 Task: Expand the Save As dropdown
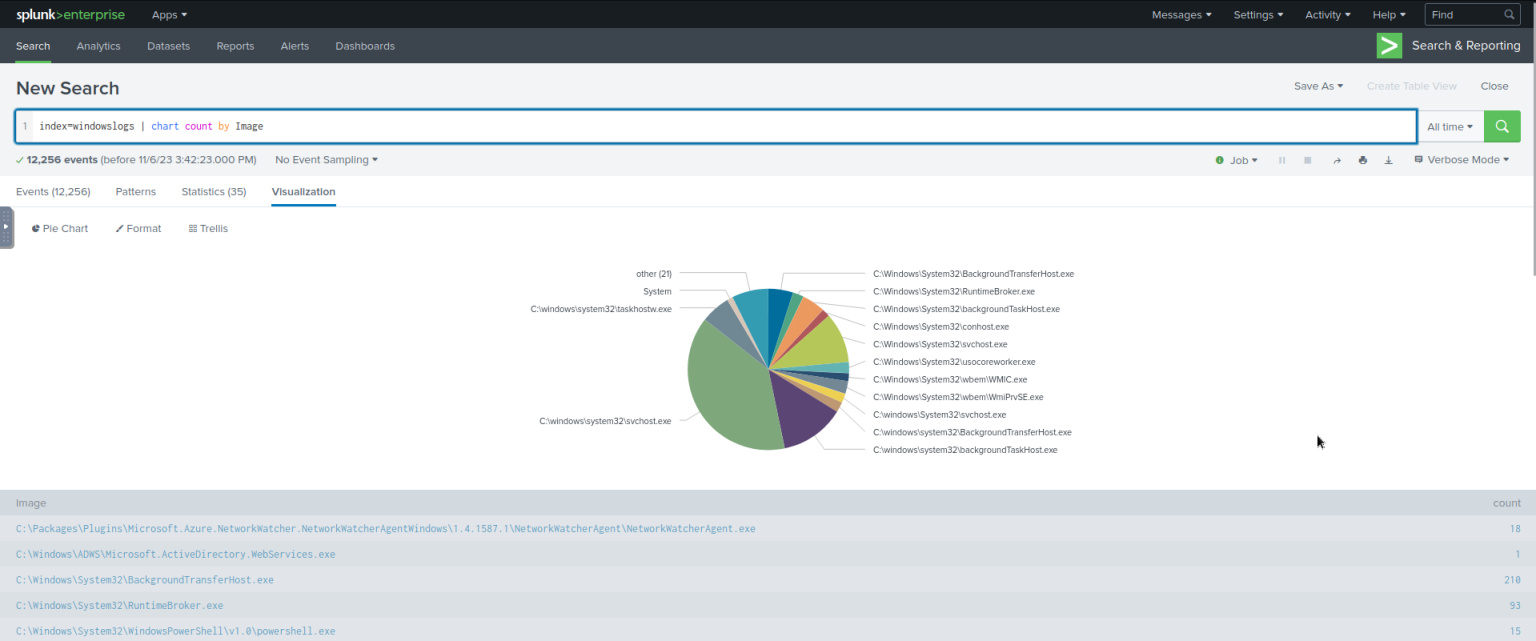tap(1318, 86)
